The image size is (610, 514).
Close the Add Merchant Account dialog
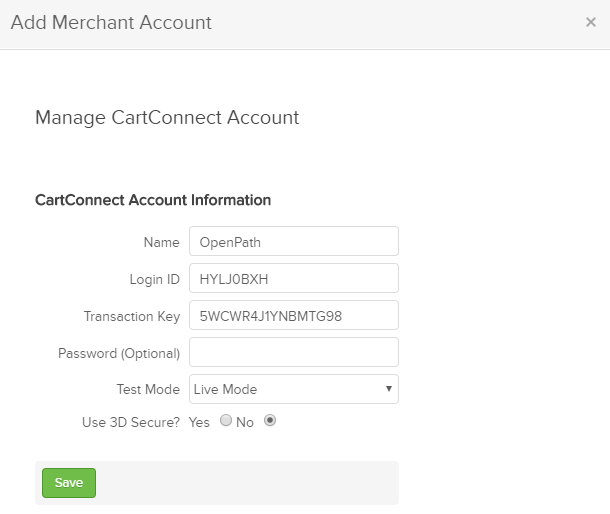point(591,22)
